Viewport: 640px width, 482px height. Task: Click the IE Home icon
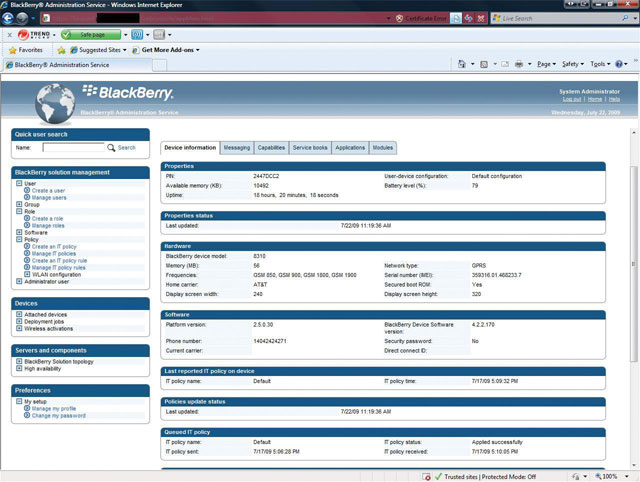(462, 64)
